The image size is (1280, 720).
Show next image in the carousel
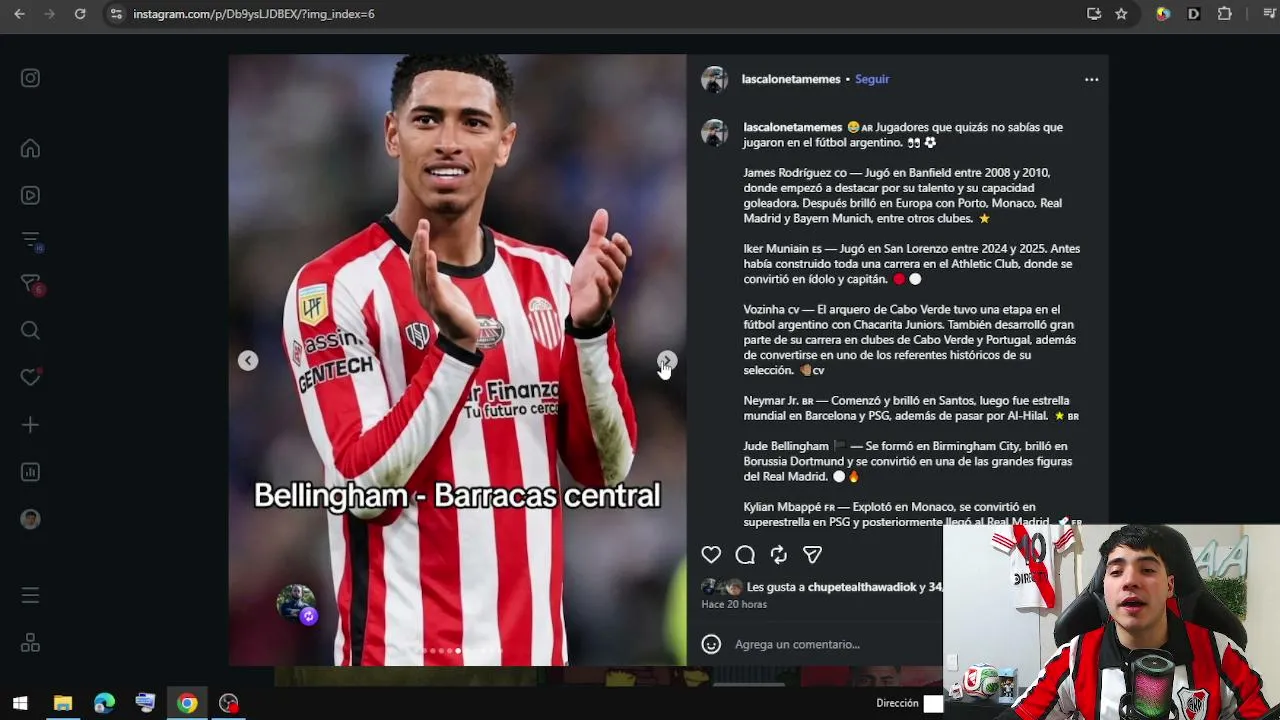tap(667, 361)
